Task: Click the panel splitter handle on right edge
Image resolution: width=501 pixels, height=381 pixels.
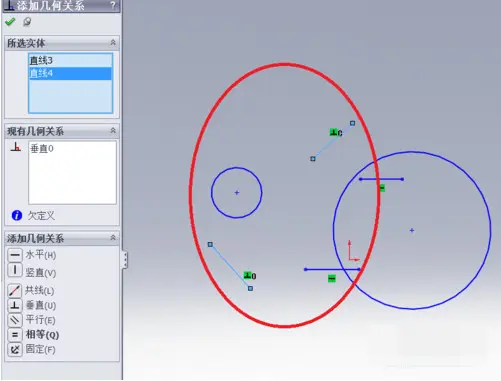Action: coord(125,260)
